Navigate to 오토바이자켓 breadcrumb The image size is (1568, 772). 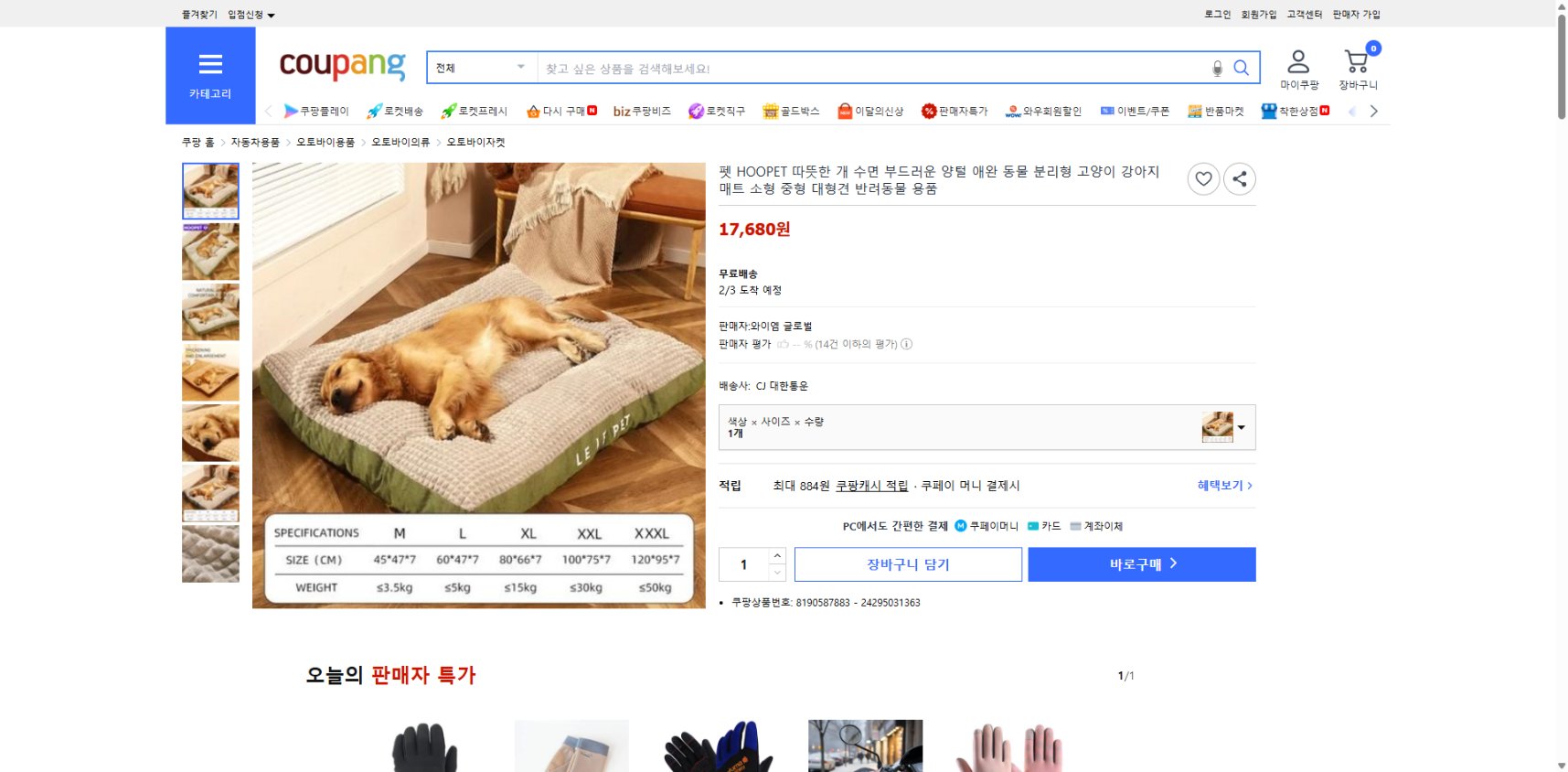click(475, 143)
